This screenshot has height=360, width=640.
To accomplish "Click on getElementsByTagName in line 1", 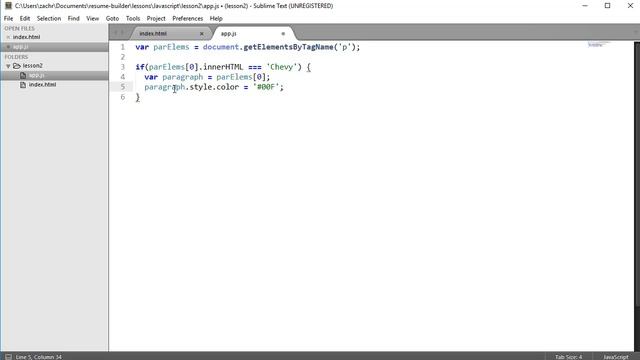I will pos(289,47).
